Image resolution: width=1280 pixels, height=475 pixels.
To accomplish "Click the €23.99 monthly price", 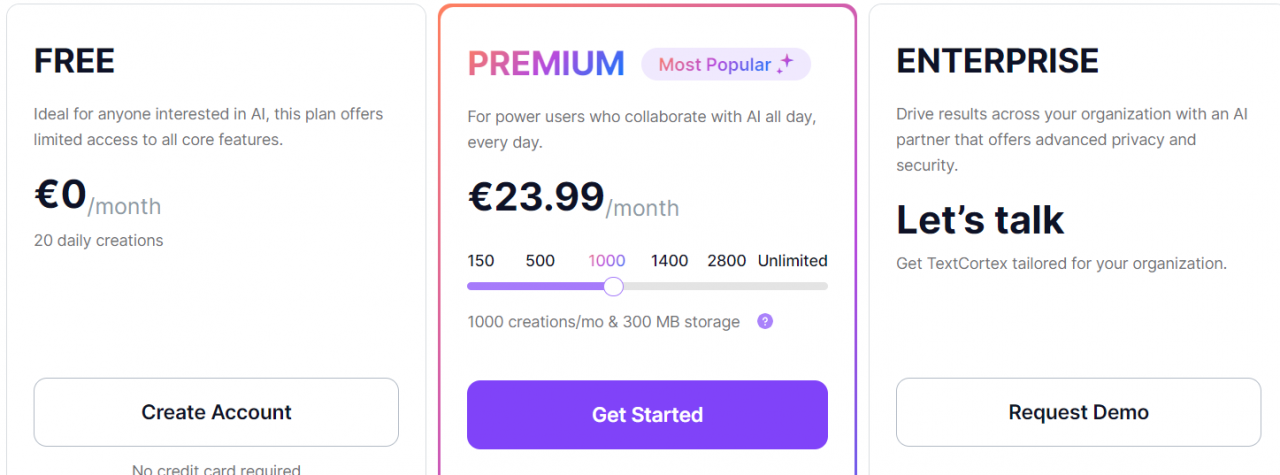I will [536, 197].
